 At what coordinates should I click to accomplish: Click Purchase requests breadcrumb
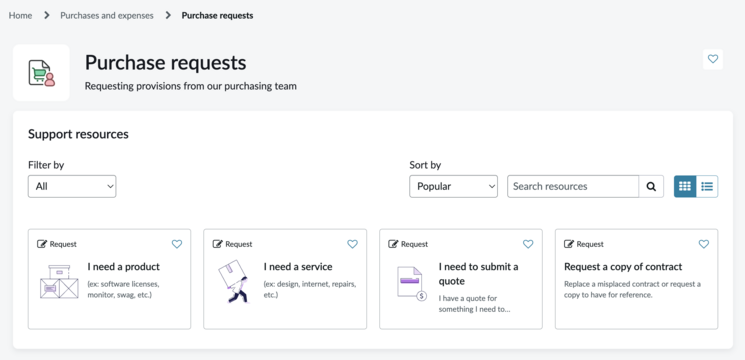click(x=217, y=16)
